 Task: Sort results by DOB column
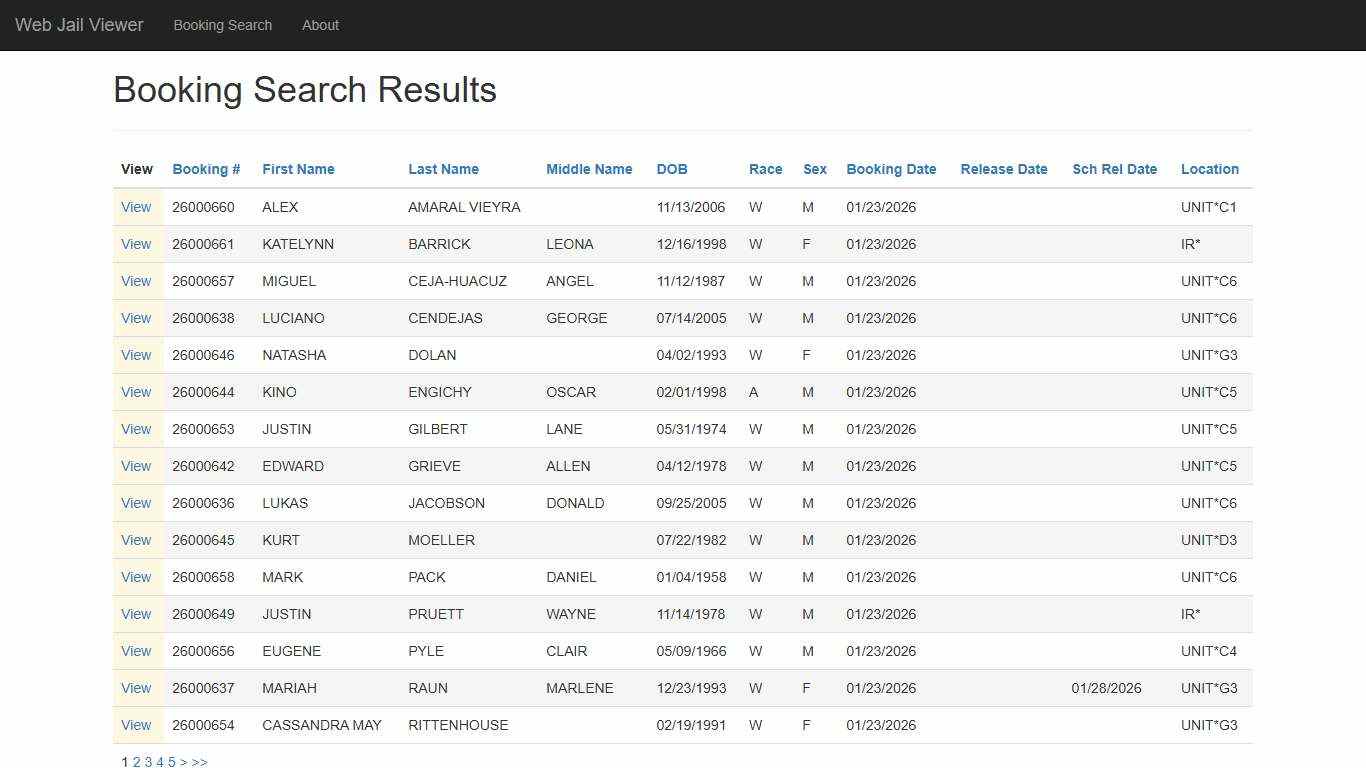click(x=671, y=169)
